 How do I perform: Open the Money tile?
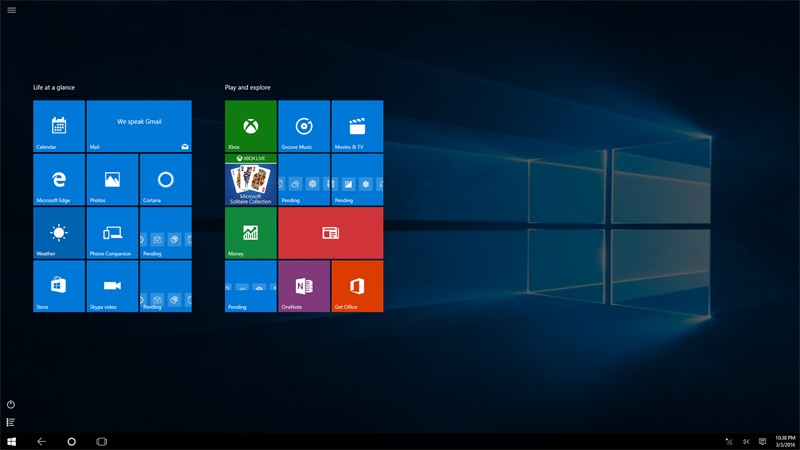click(x=251, y=233)
